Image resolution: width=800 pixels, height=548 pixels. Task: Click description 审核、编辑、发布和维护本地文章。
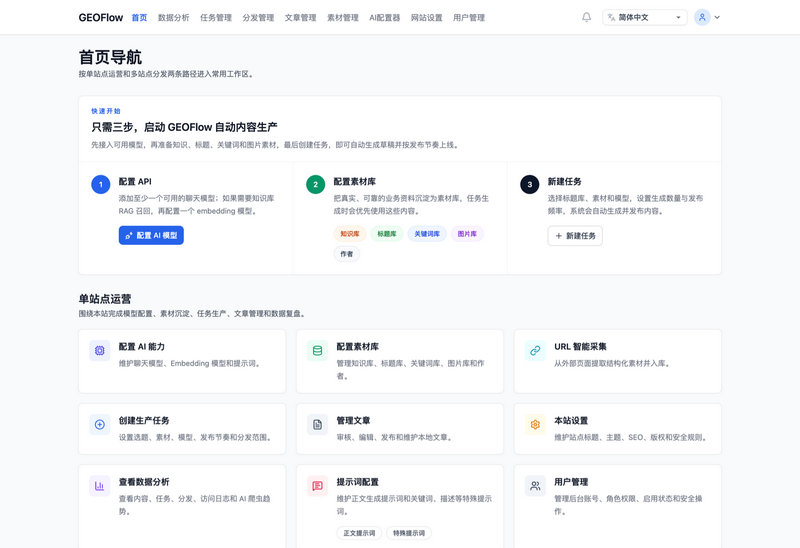pos(394,437)
